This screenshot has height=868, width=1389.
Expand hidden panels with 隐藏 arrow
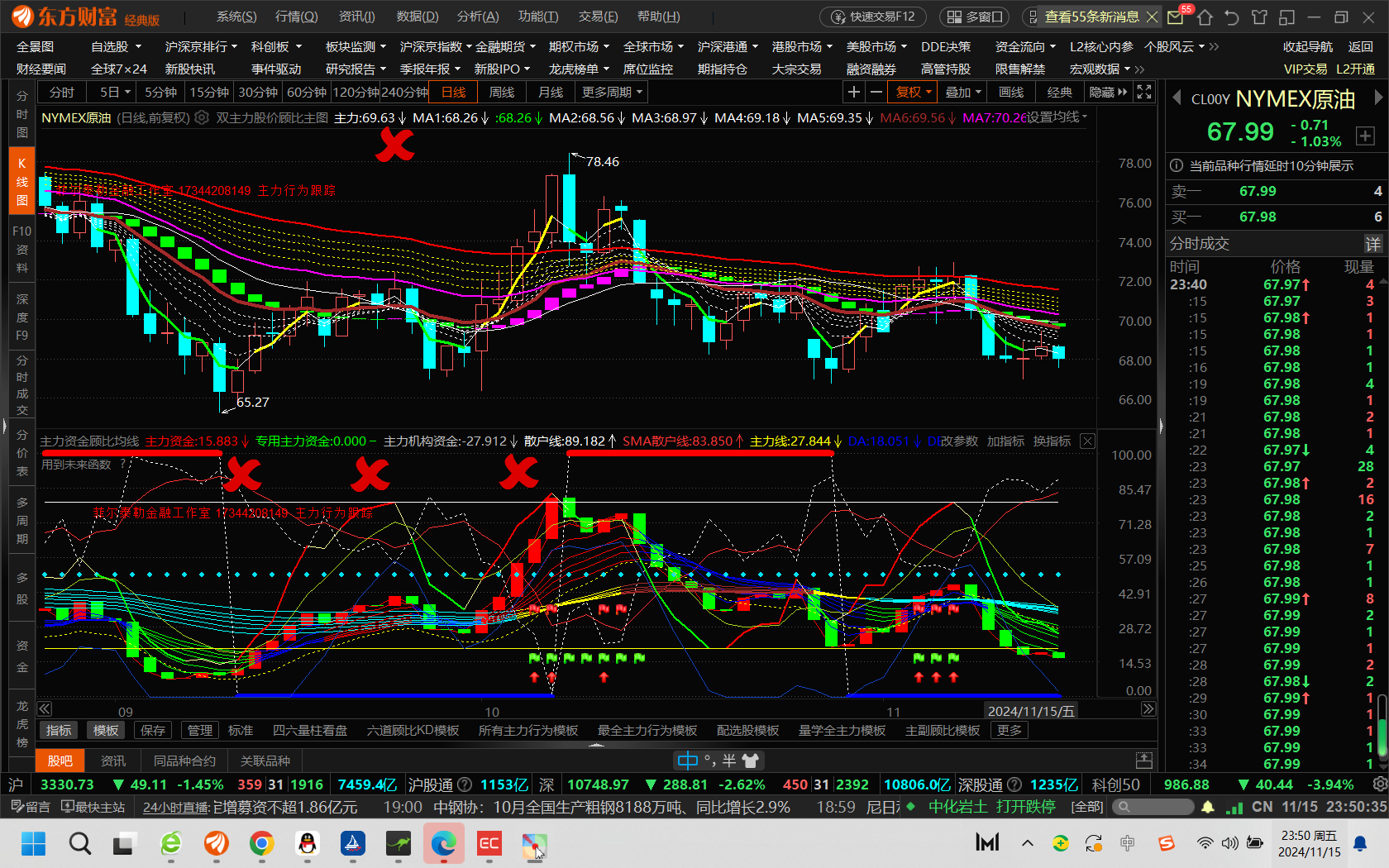[x=1108, y=93]
